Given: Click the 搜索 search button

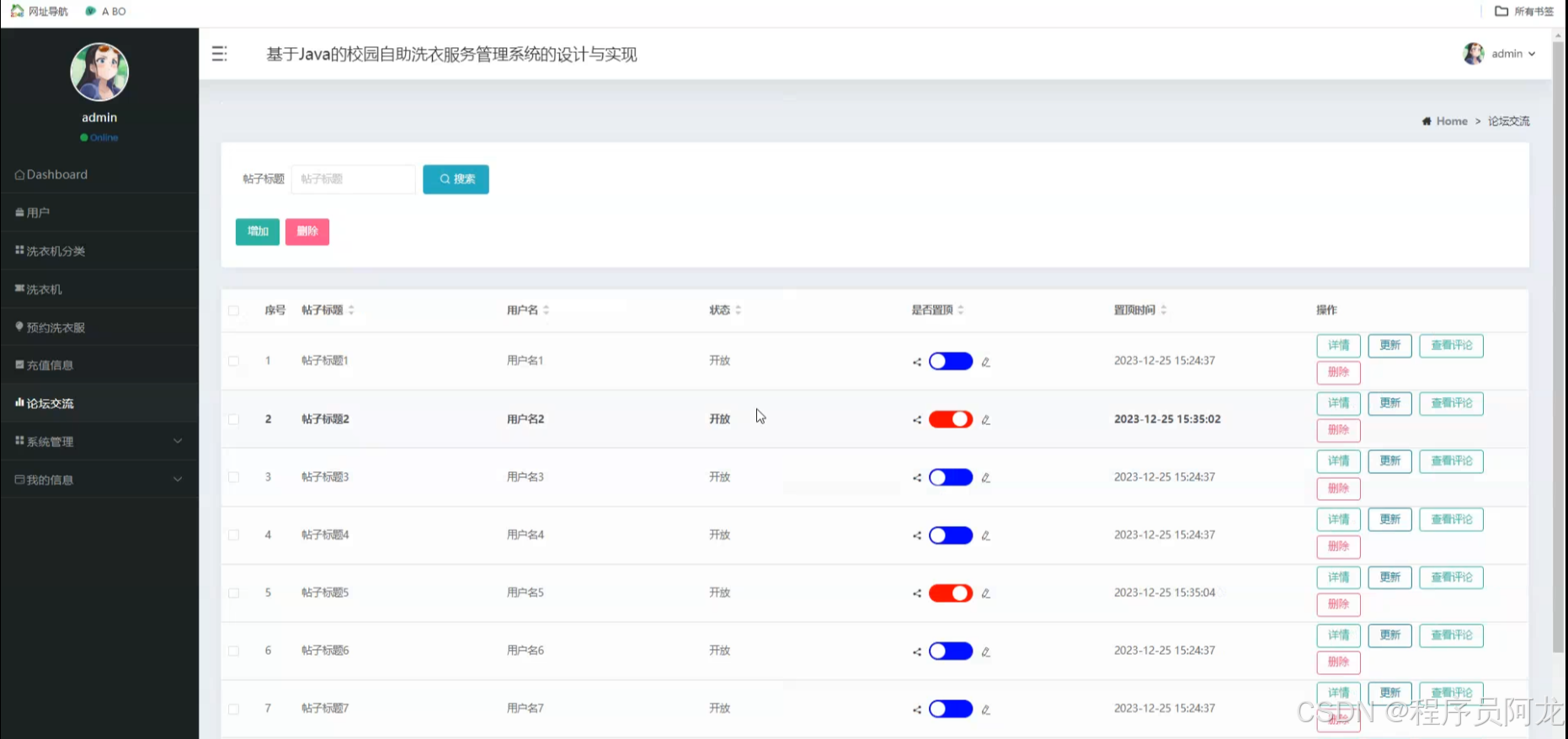Looking at the screenshot, I should [456, 179].
